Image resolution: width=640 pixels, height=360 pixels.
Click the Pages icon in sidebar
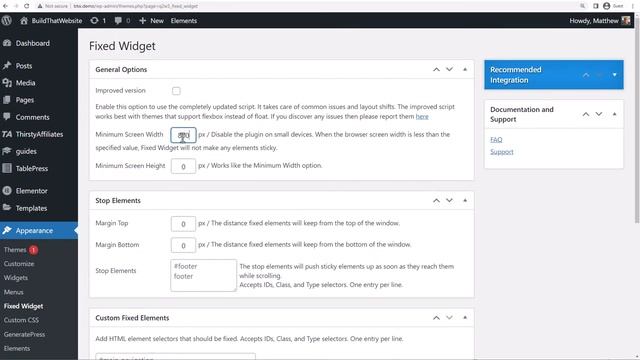(x=7, y=100)
